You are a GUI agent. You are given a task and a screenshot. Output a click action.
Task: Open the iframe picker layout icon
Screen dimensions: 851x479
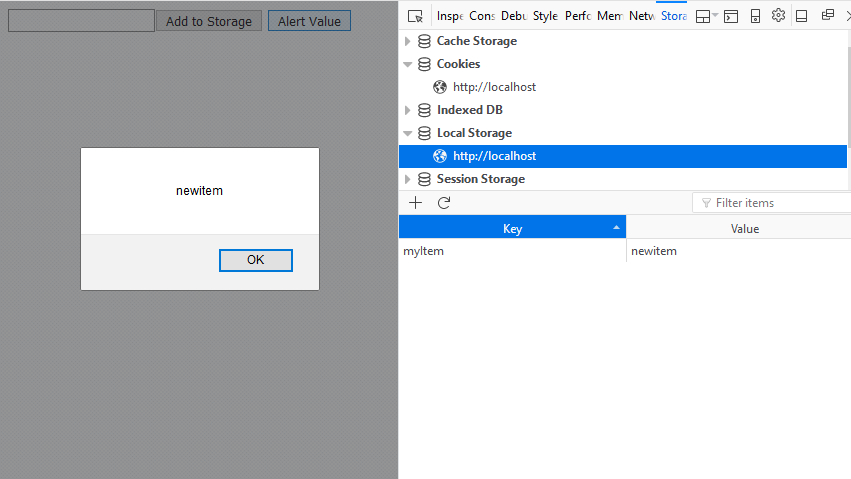pos(706,16)
